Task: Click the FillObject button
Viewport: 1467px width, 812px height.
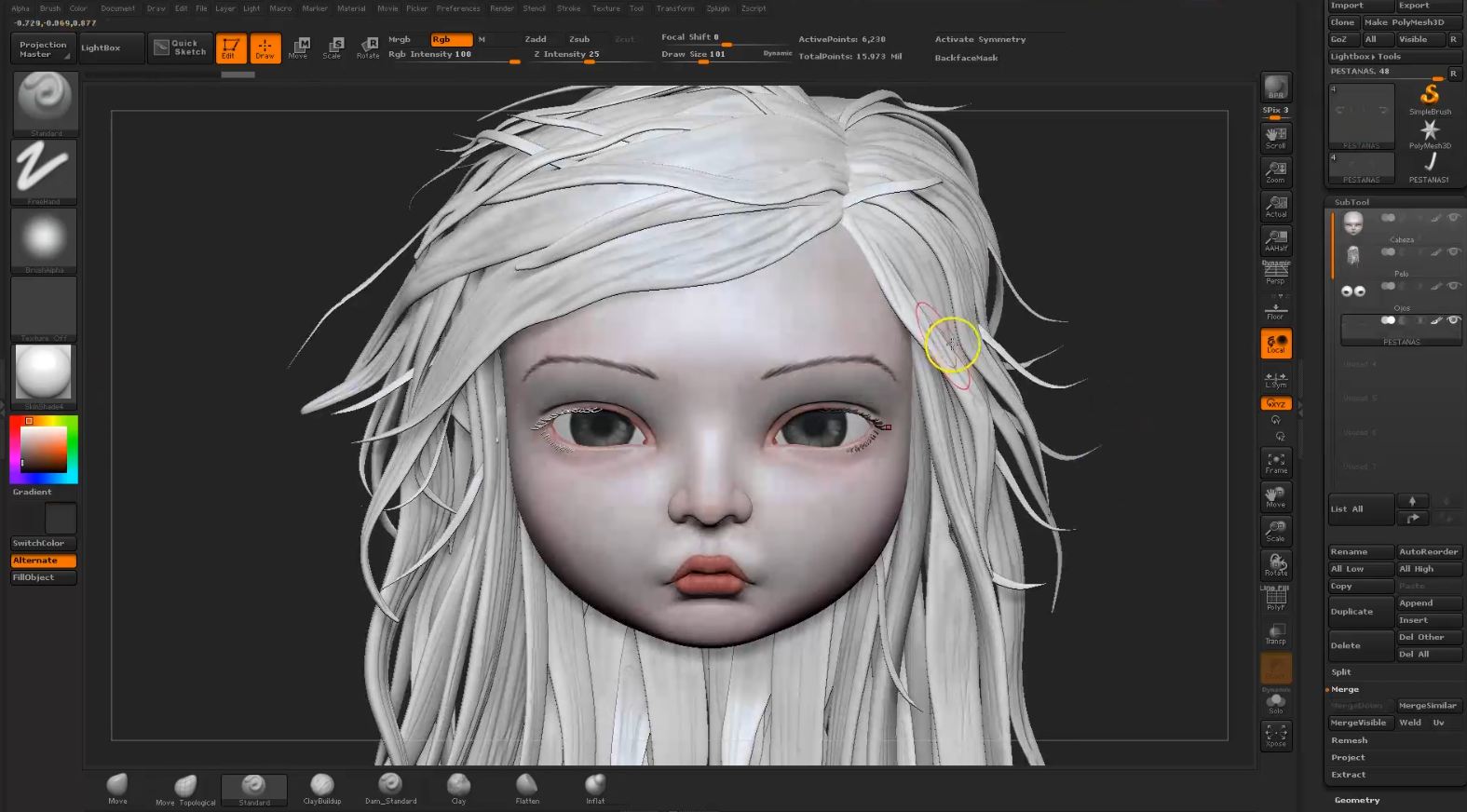Action: (x=43, y=577)
